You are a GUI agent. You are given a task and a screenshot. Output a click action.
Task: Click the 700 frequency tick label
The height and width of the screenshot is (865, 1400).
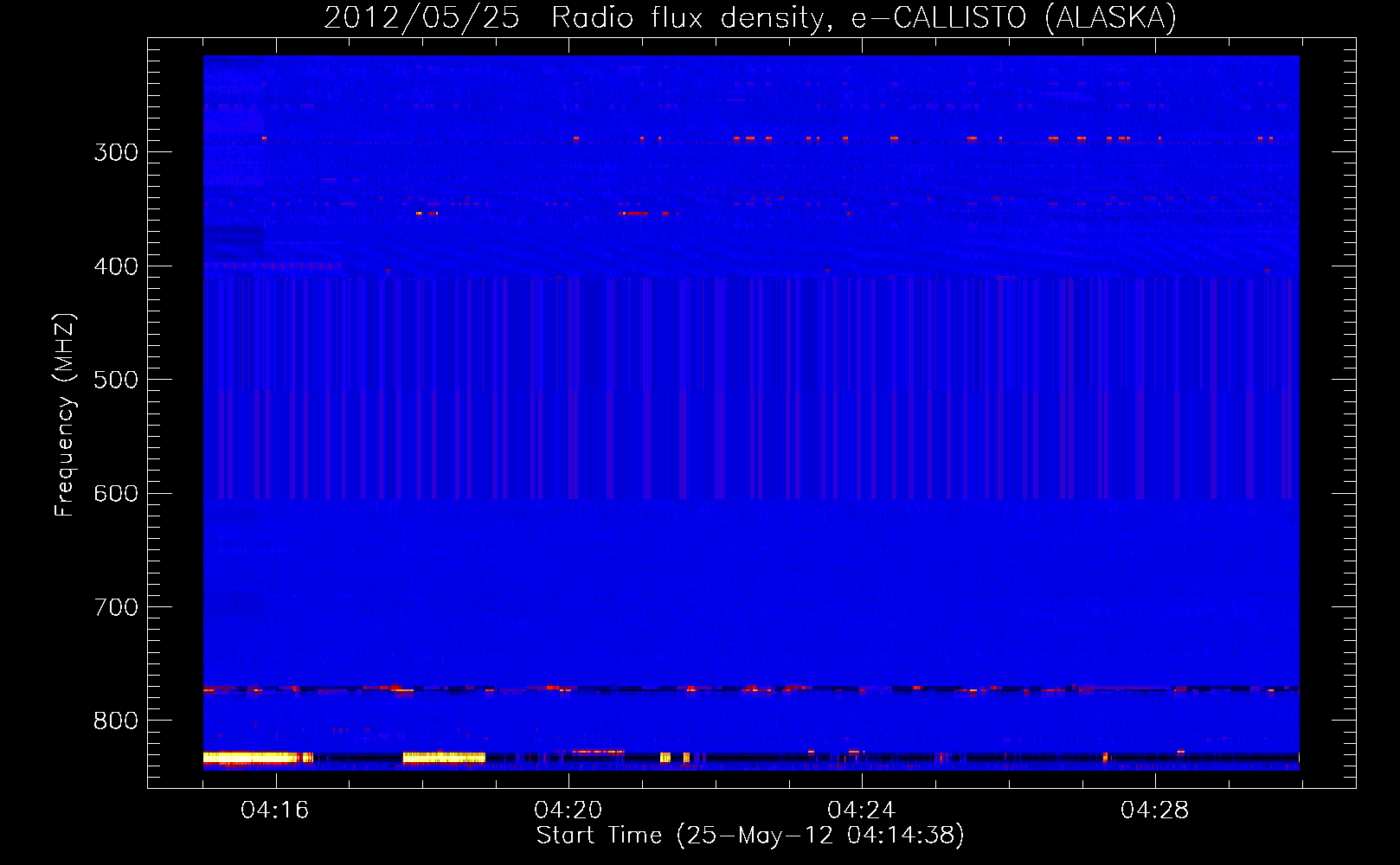[116, 607]
